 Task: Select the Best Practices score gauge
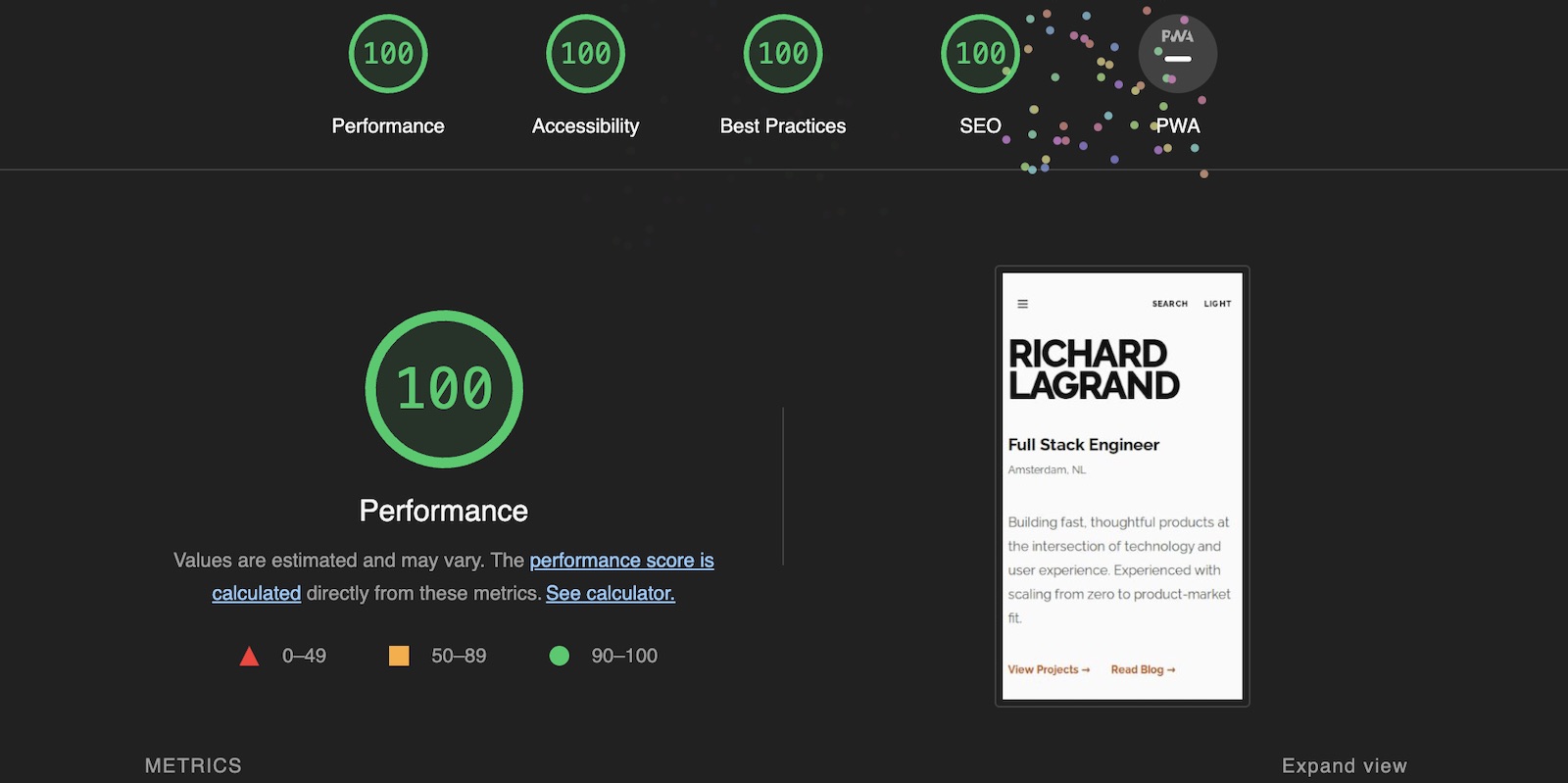point(783,54)
